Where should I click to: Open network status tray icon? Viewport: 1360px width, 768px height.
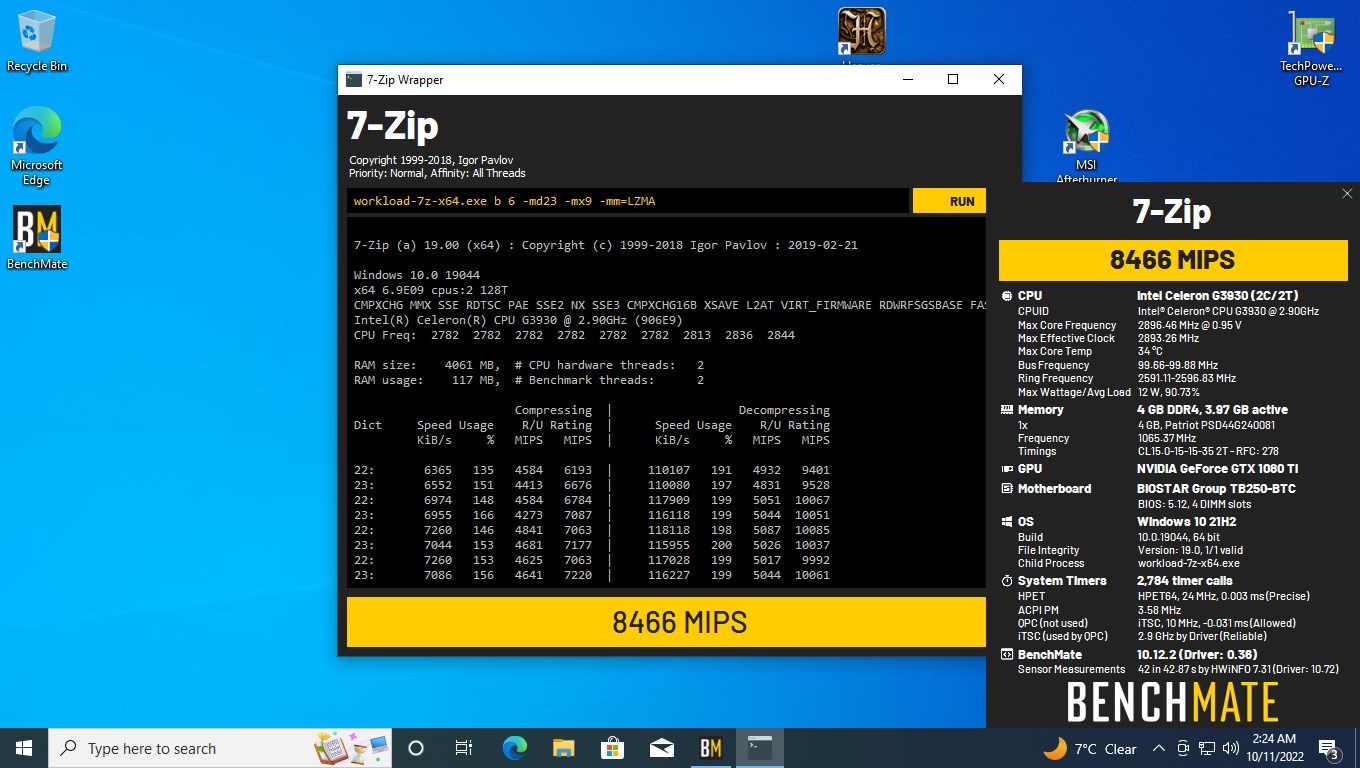(1207, 748)
